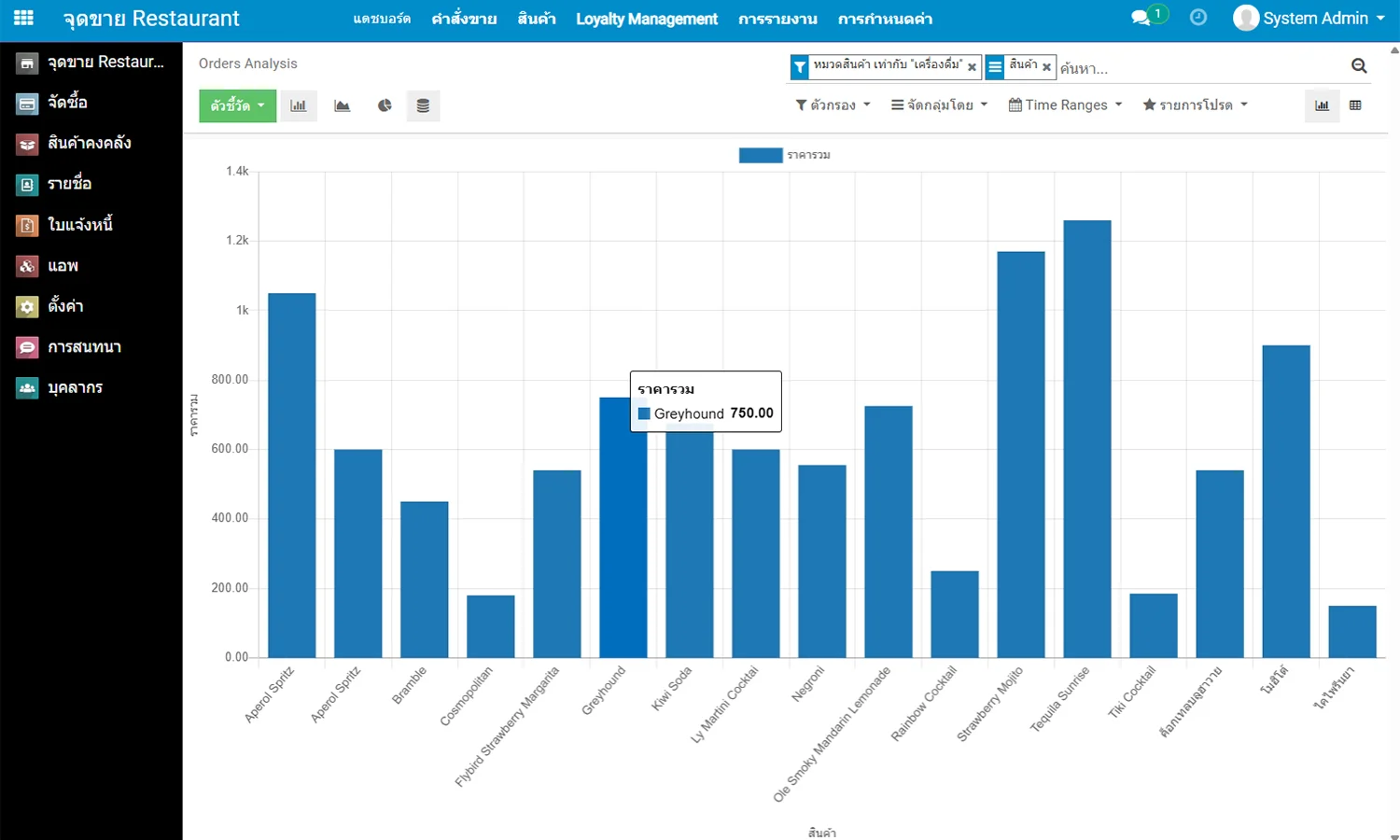The width and height of the screenshot is (1400, 840).
Task: Expand the ตัวชี้วัด measures dropdown
Action: (237, 105)
